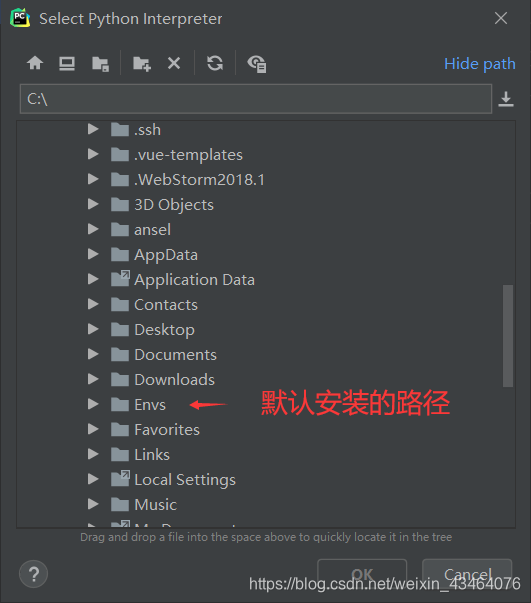Jump to Desktop directory icon
This screenshot has height=603, width=531.
(67, 63)
